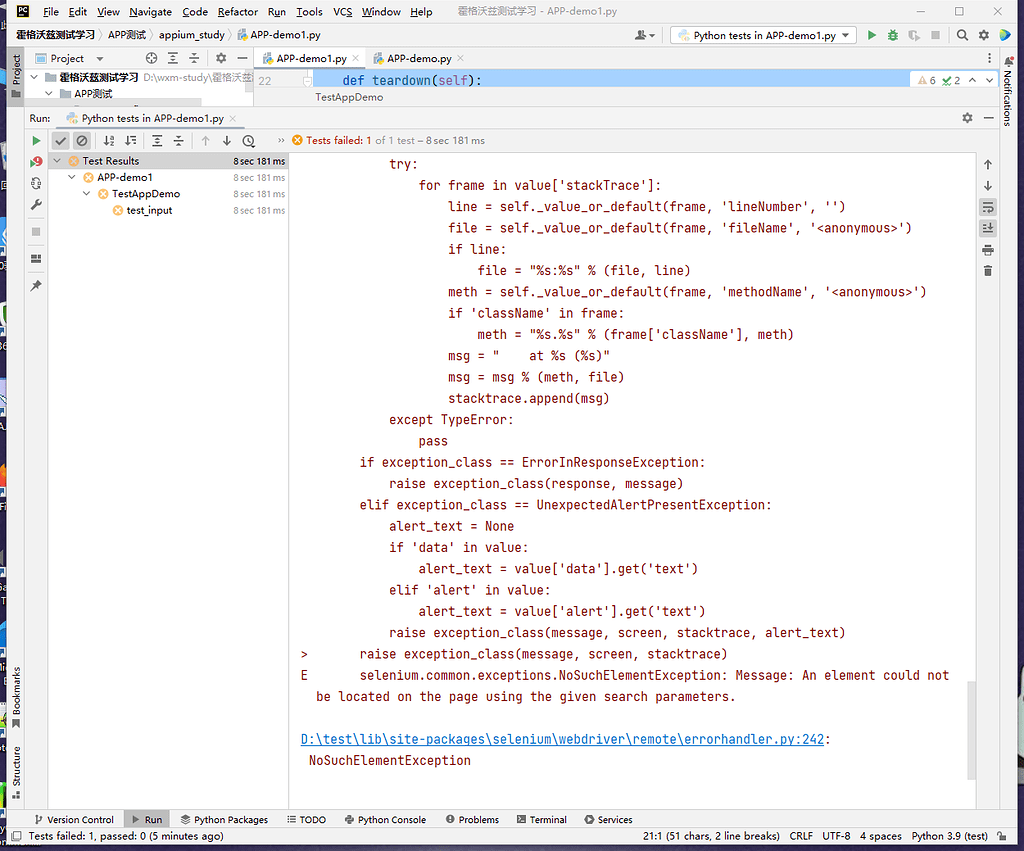The image size is (1024, 851).
Task: Collapse all test results
Action: (x=178, y=140)
